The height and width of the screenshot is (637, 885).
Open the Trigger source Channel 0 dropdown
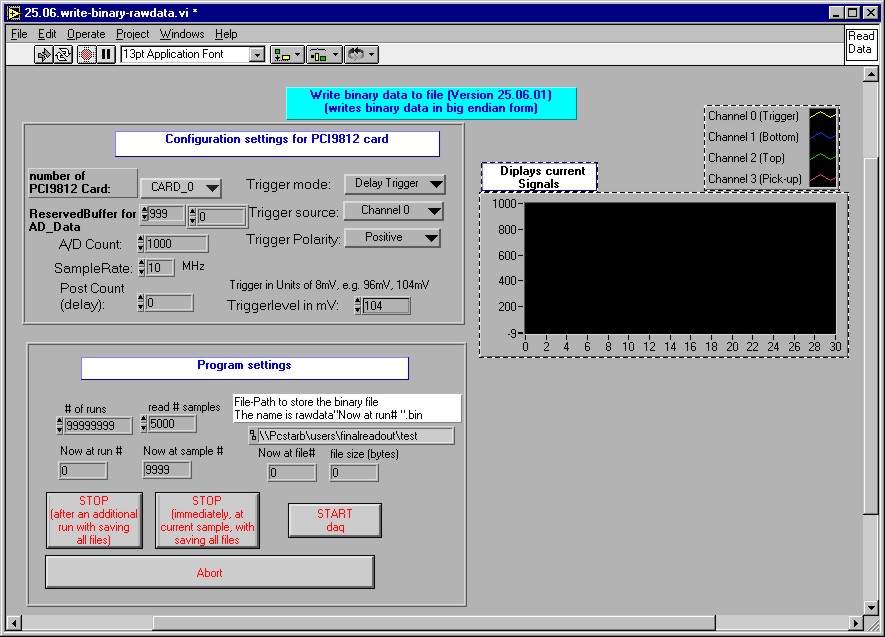393,210
